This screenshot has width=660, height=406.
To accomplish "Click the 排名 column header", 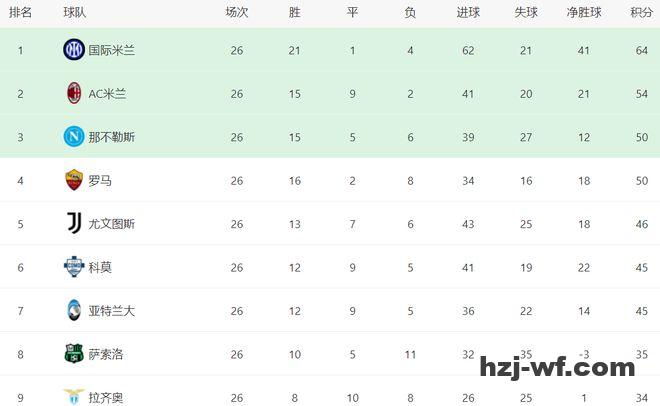I will (x=20, y=13).
